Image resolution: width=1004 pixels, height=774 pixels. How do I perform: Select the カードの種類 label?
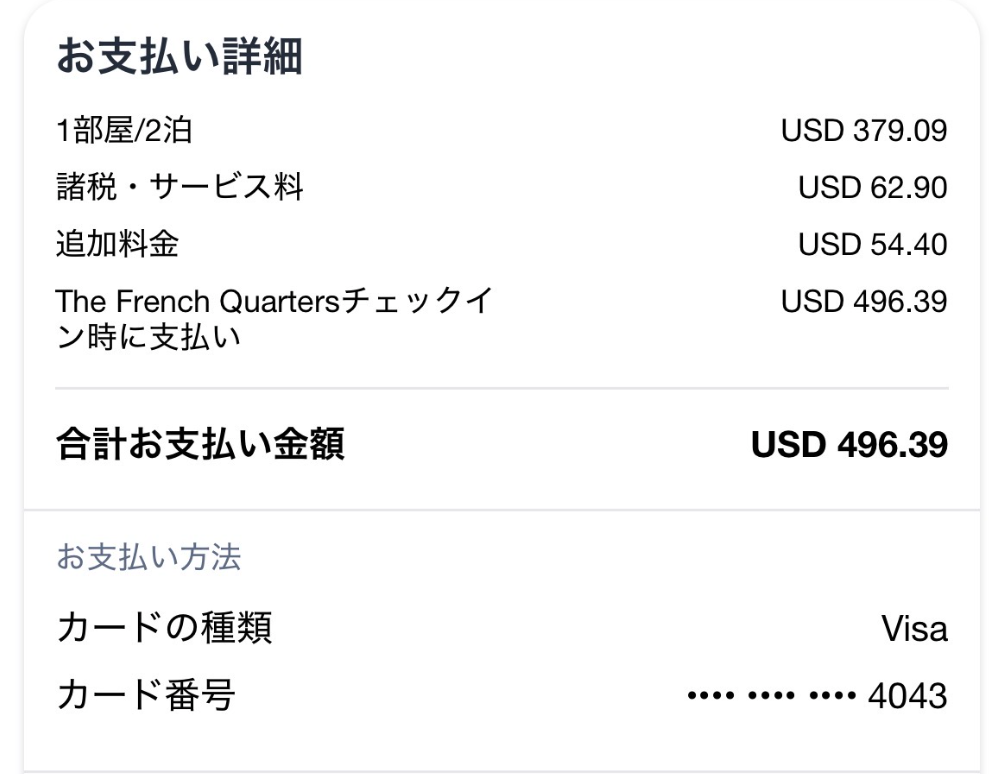162,630
